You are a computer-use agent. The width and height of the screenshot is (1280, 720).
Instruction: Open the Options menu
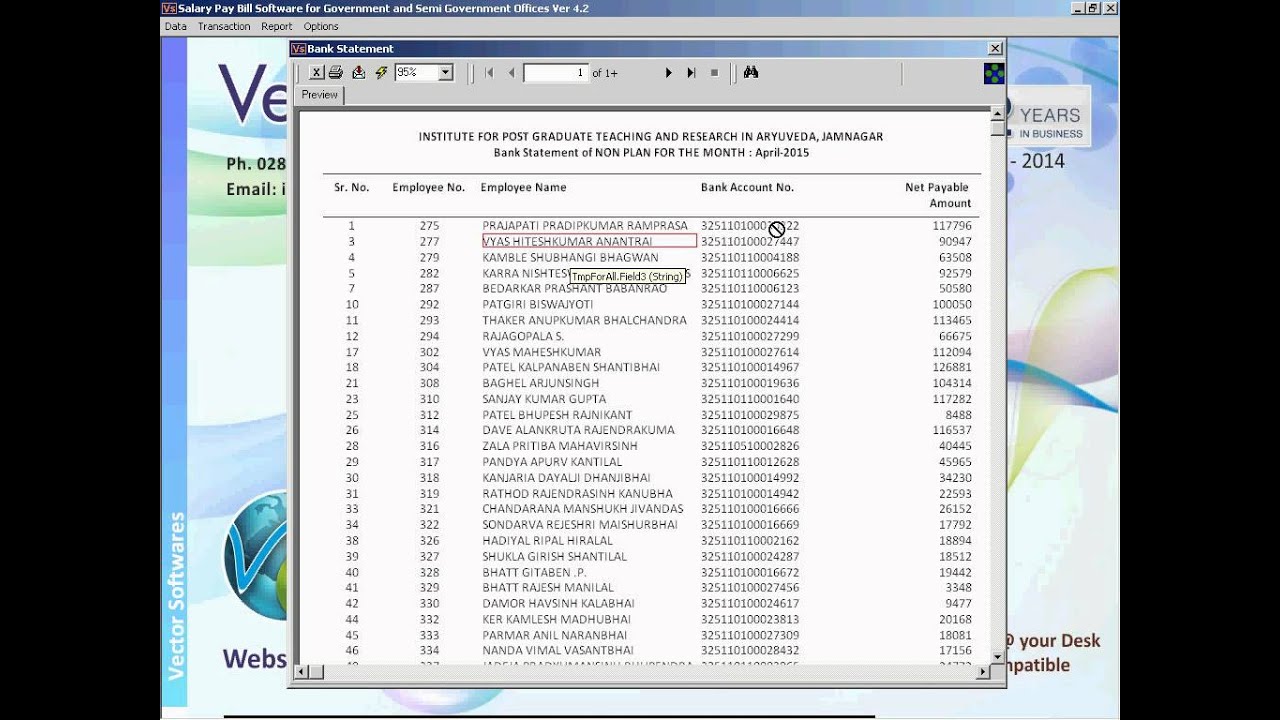coord(321,26)
